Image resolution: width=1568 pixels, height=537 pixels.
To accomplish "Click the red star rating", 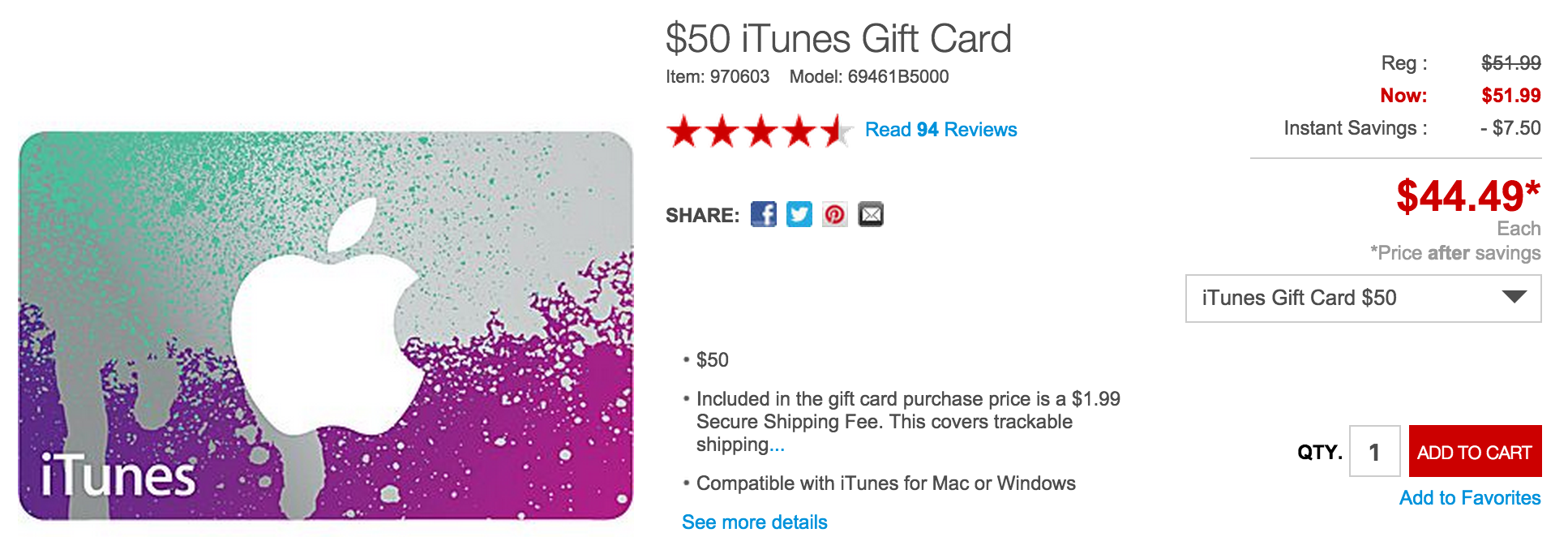I will pyautogui.click(x=759, y=131).
